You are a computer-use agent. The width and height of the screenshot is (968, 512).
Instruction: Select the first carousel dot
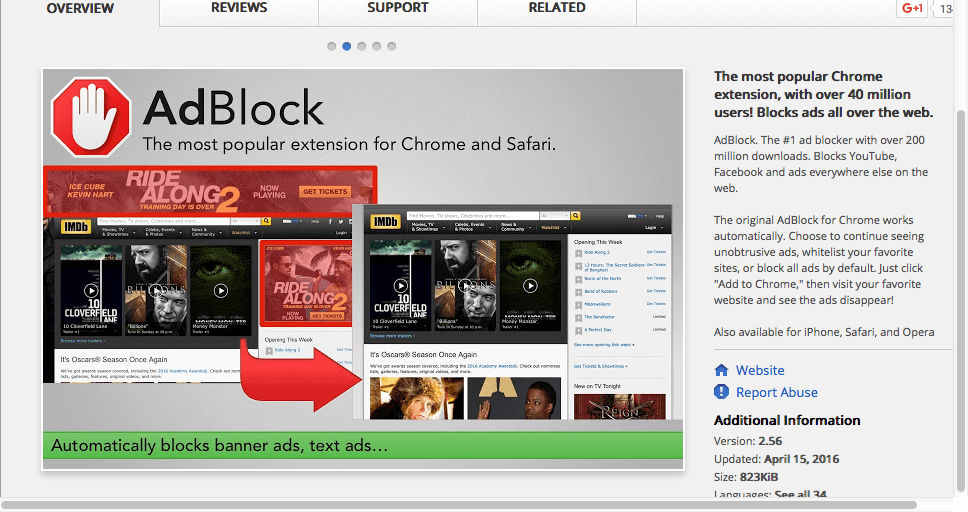tap(332, 46)
